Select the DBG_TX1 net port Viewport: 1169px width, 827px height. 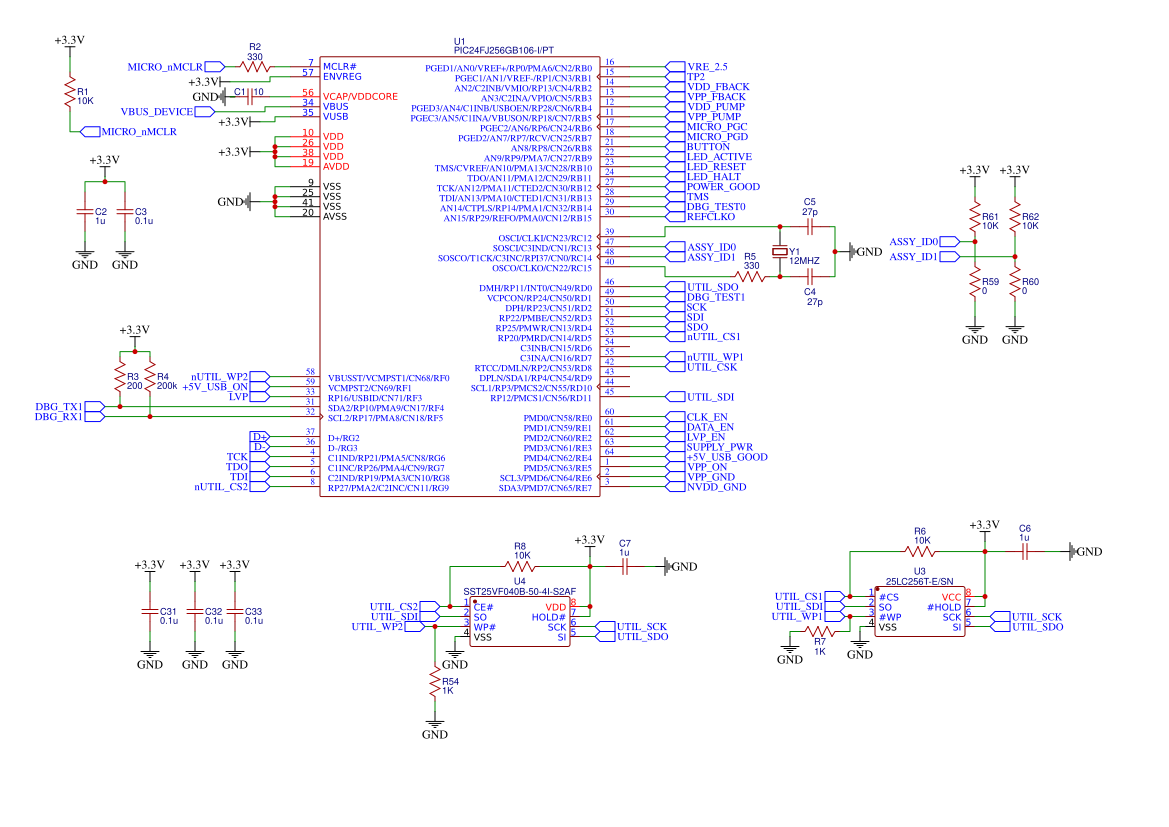click(x=69, y=406)
